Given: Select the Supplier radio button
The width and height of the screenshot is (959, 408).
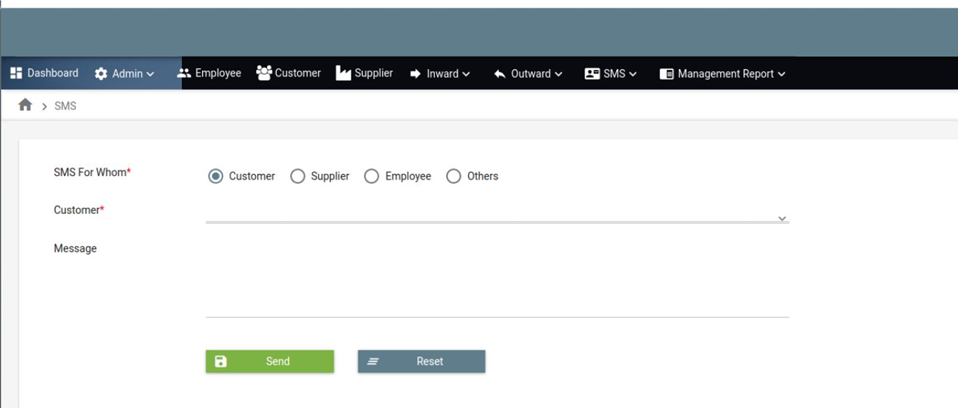Looking at the screenshot, I should (297, 176).
